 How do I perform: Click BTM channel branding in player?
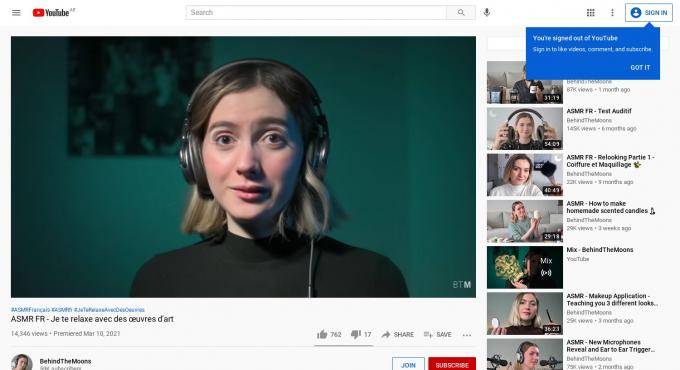point(462,285)
